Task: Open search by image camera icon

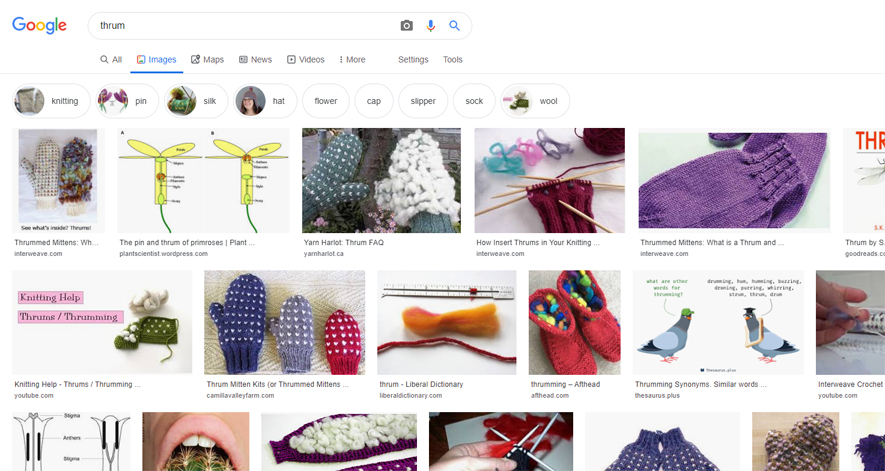Action: coord(406,25)
